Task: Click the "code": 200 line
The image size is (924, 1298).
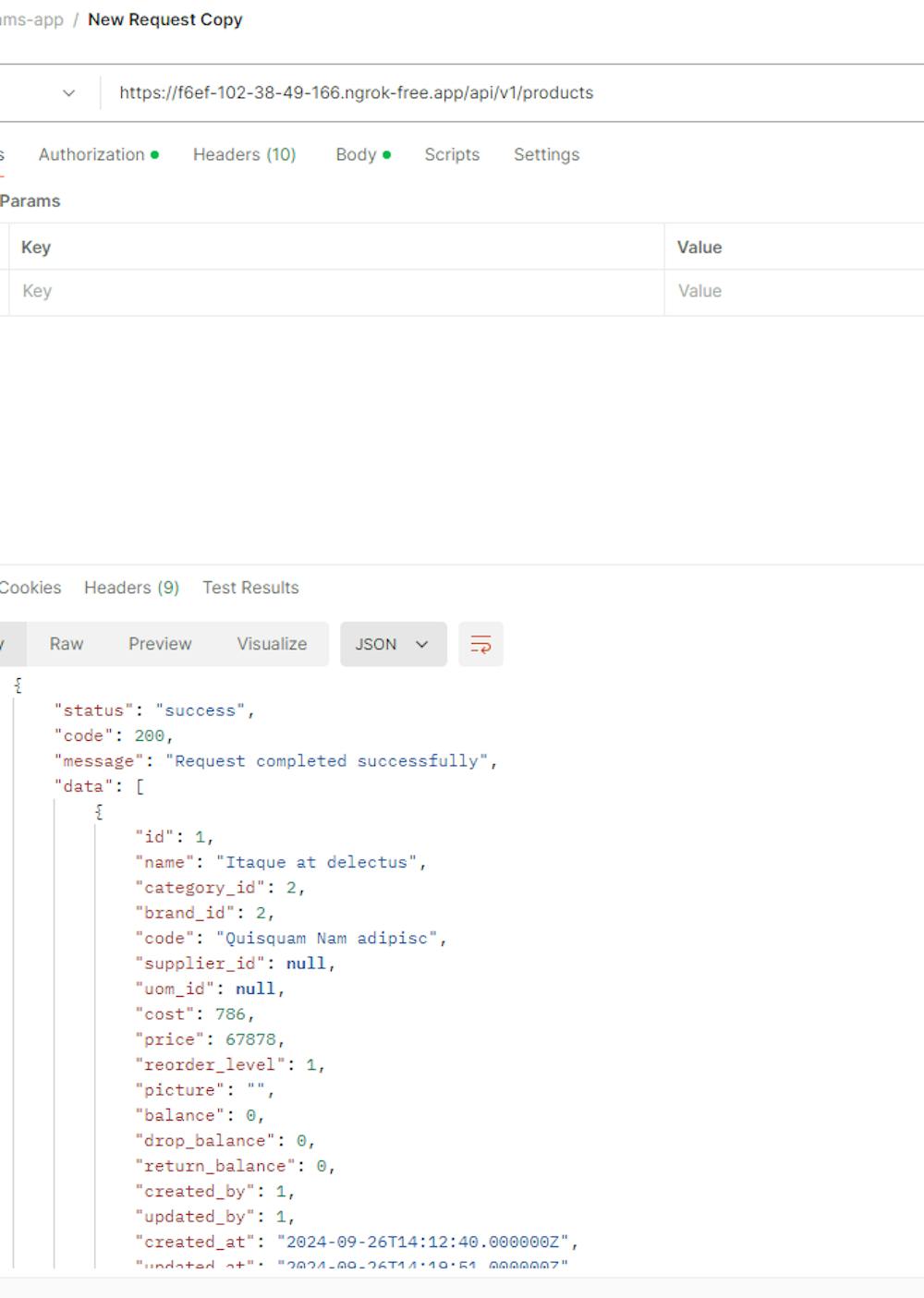Action: click(x=114, y=735)
